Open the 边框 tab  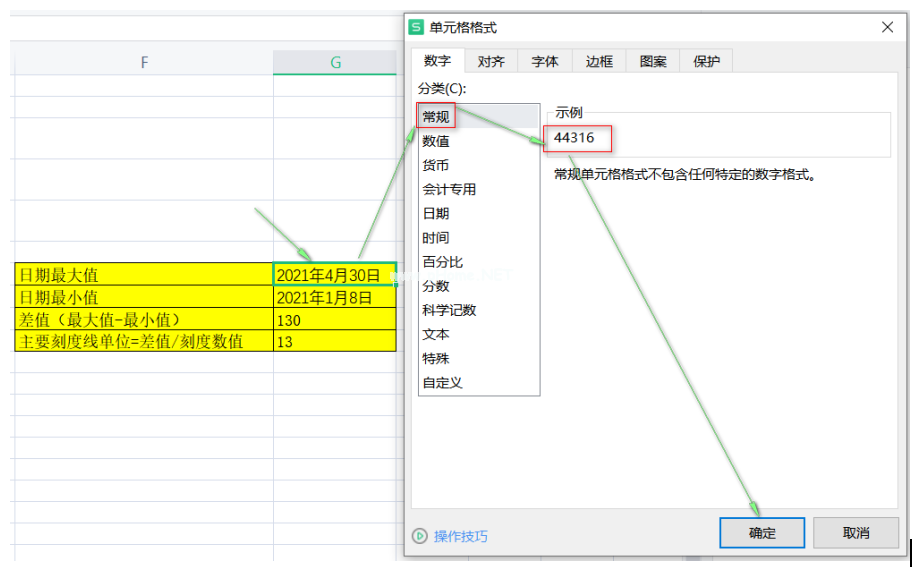(x=599, y=61)
